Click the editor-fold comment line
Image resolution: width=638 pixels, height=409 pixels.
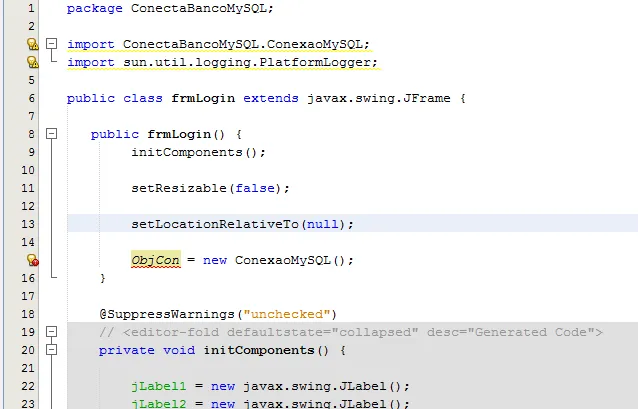[x=351, y=332]
